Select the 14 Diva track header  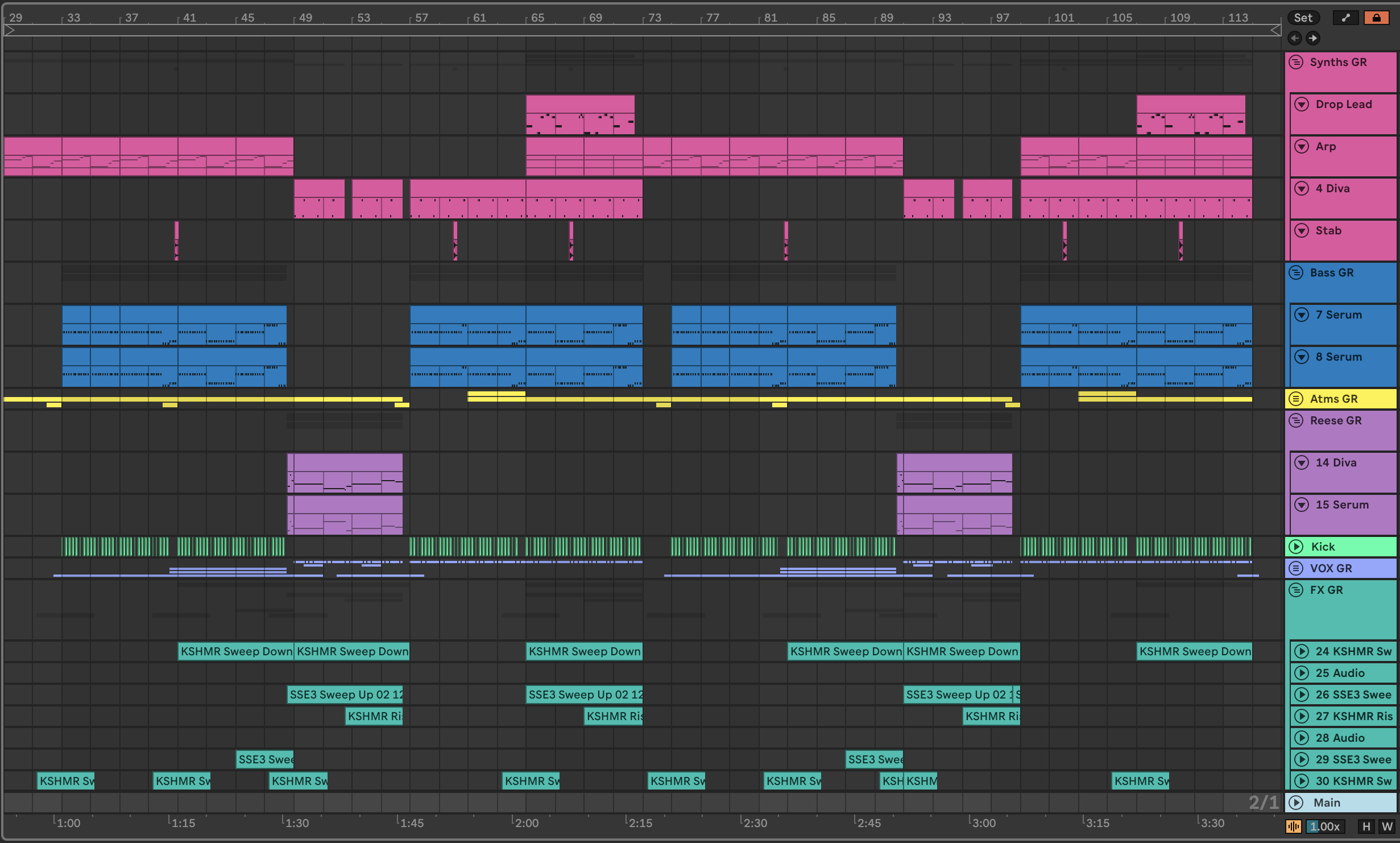click(x=1336, y=462)
